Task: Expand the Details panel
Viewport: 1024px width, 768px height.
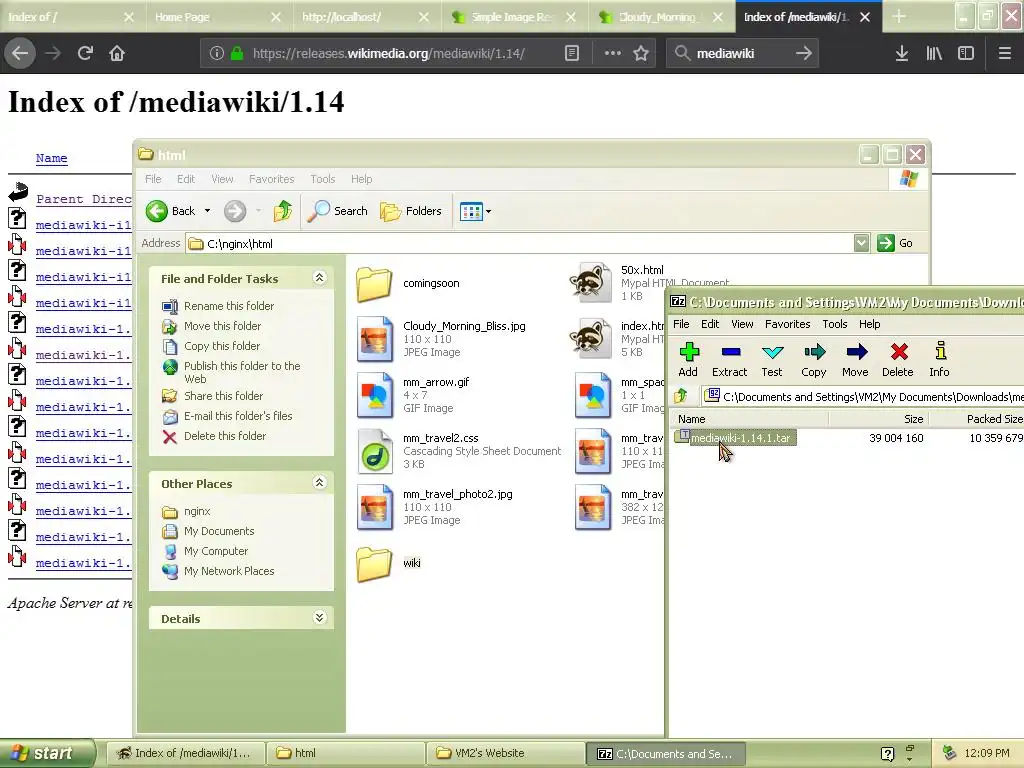Action: coord(319,617)
